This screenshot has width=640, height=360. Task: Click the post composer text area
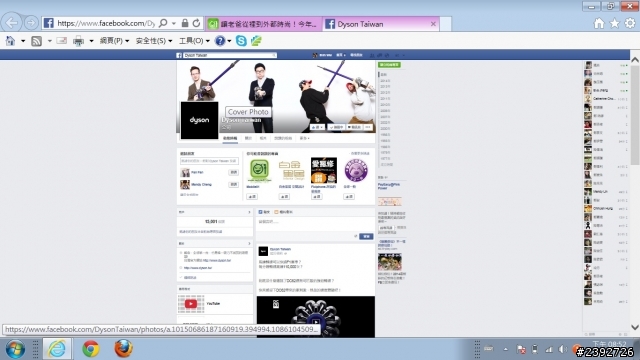pos(315,223)
